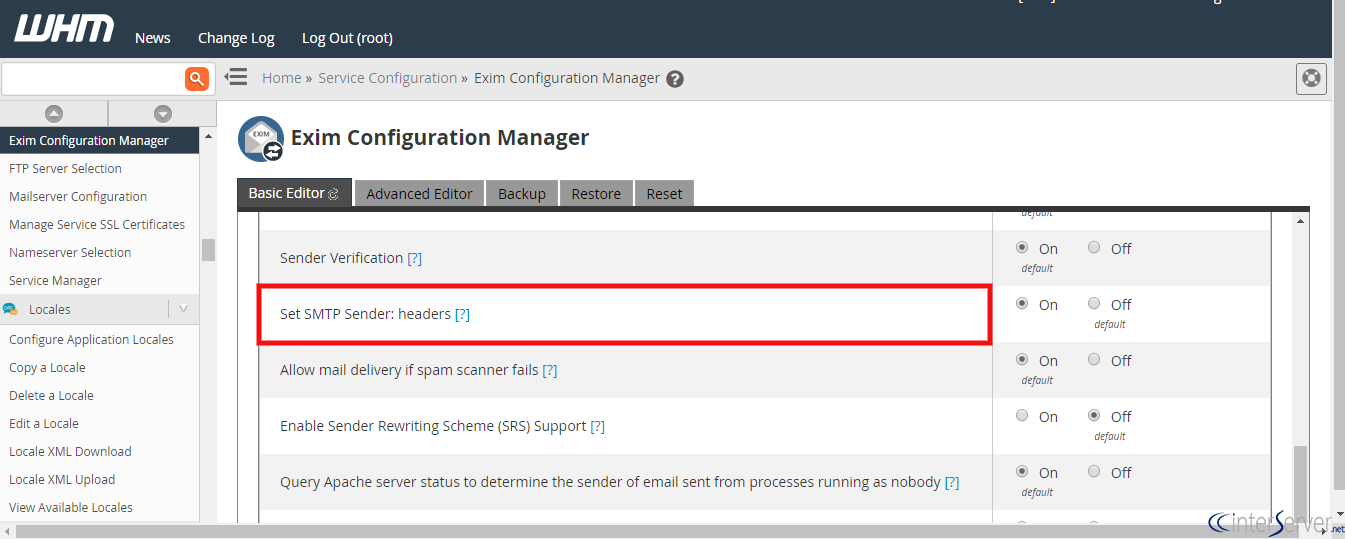Click the support lifebuoy icon

pos(1310,78)
